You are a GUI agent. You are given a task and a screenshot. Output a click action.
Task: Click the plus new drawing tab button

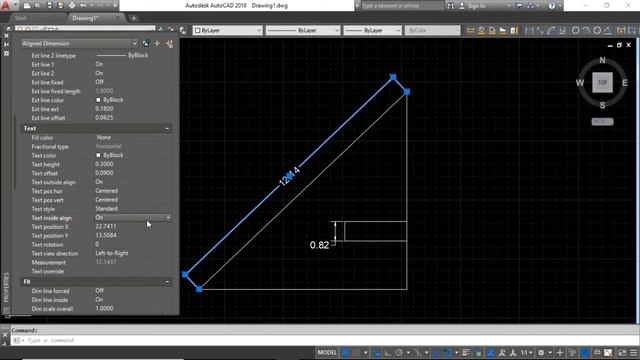[133, 18]
